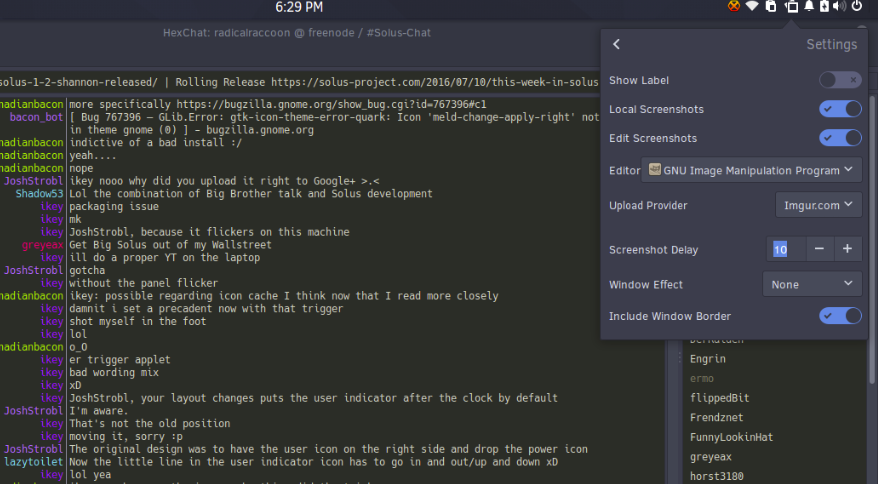878x484 pixels.
Task: Enable the Show Label switch
Action: (840, 80)
